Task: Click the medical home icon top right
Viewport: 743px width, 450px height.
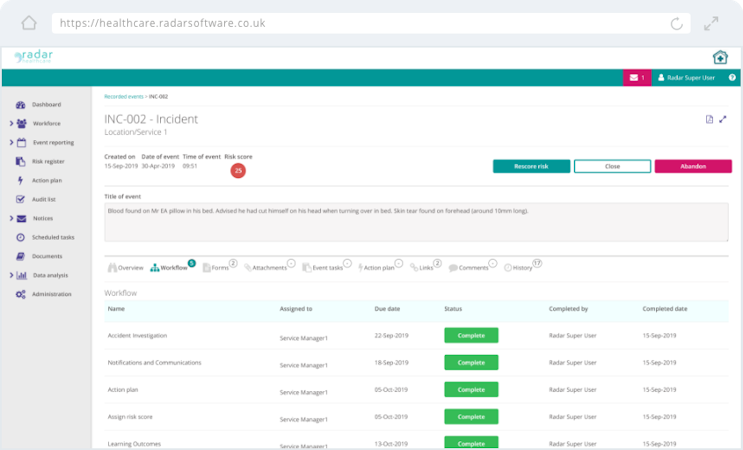Action: click(x=720, y=57)
